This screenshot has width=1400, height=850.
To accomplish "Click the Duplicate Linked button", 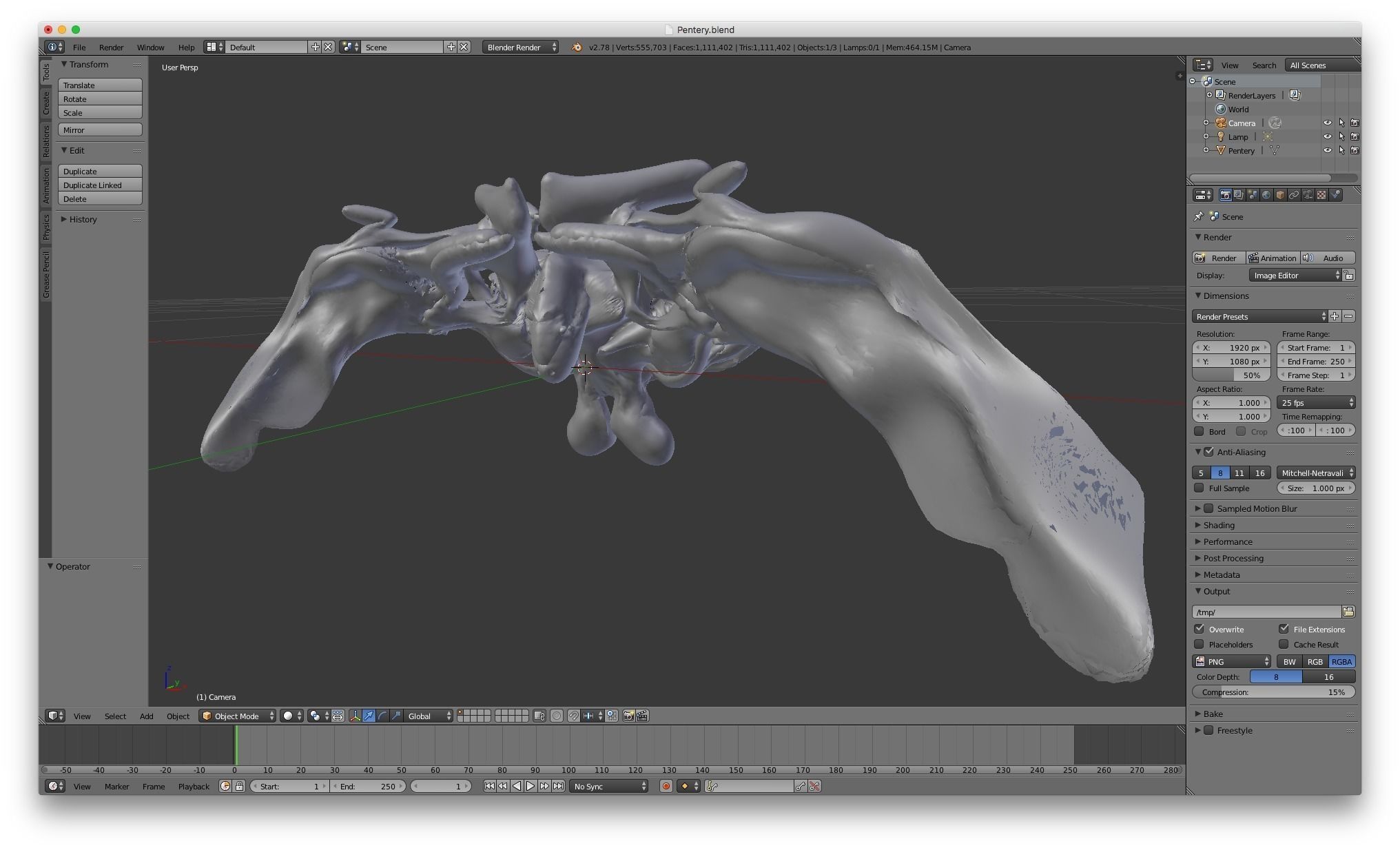I will [x=100, y=185].
